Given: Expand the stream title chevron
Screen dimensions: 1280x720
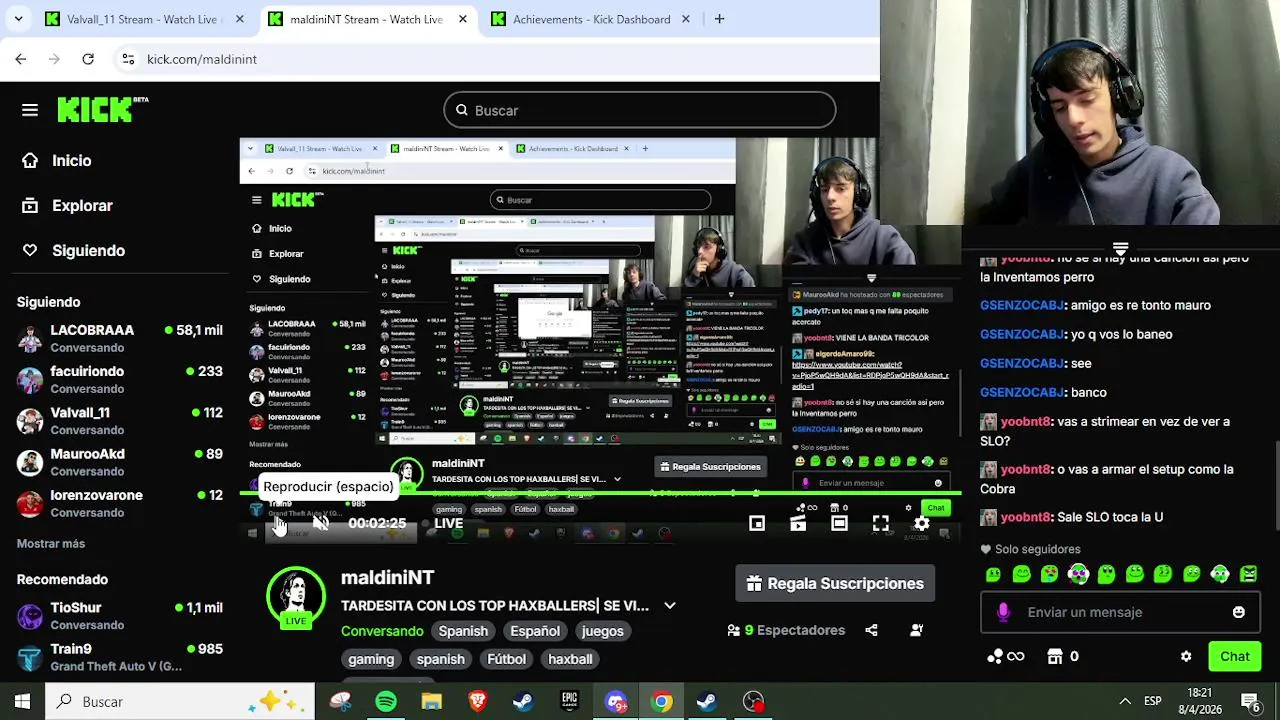Looking at the screenshot, I should (x=670, y=605).
